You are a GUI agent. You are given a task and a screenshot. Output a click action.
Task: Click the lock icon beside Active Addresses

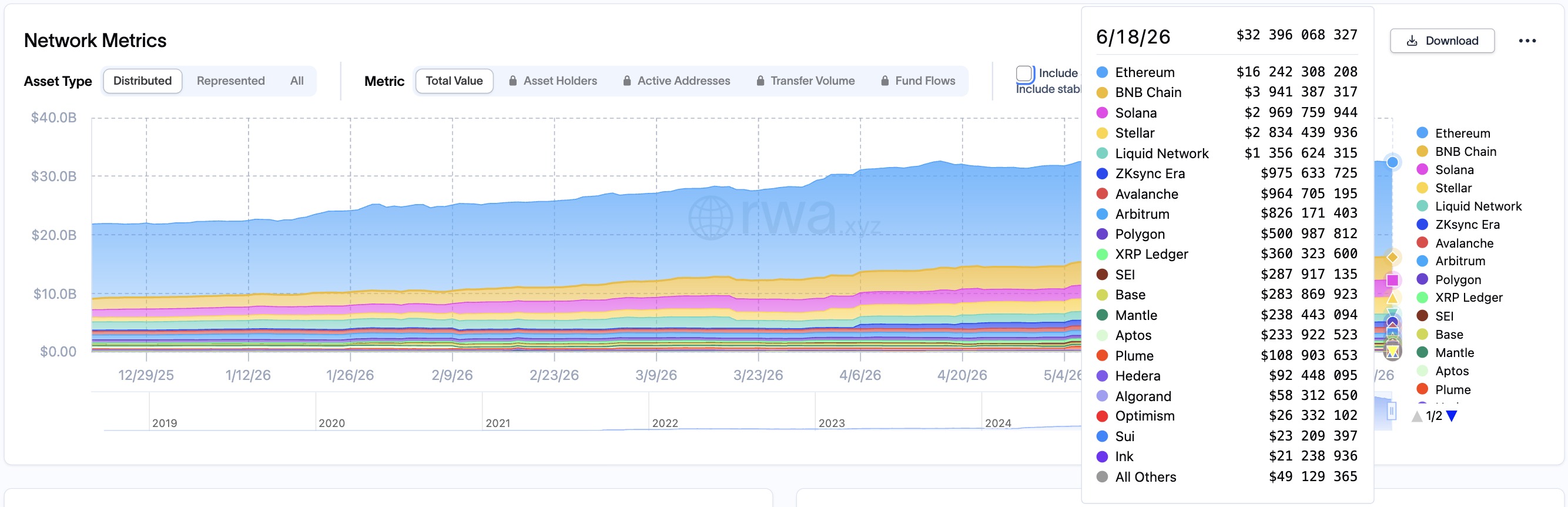[626, 81]
